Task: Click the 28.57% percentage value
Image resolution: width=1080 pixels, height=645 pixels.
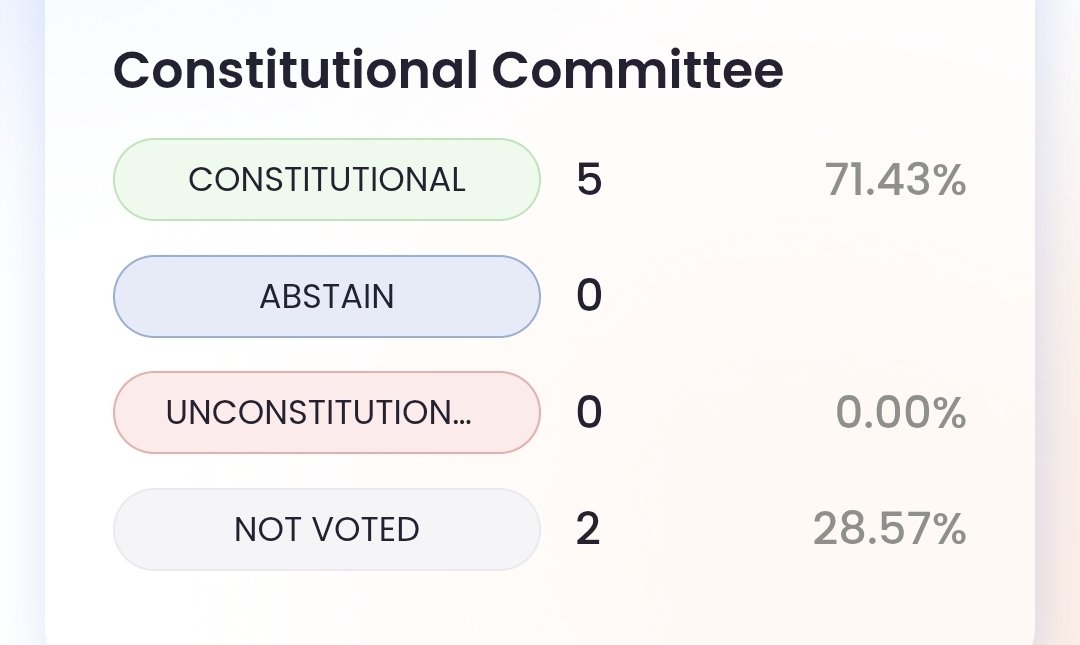Action: pyautogui.click(x=889, y=529)
